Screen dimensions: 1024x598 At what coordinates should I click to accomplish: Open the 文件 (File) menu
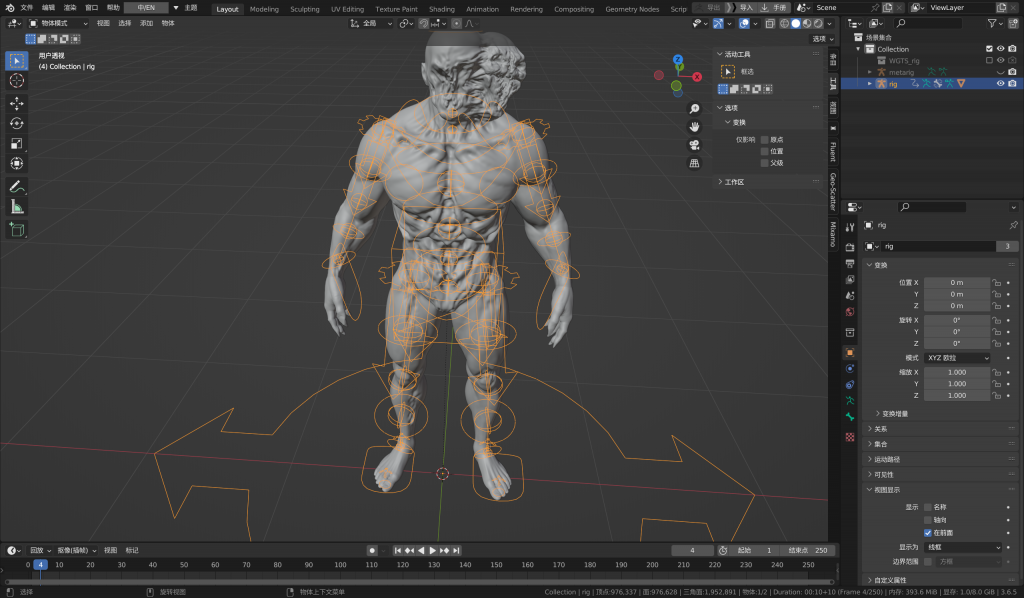[x=26, y=7]
